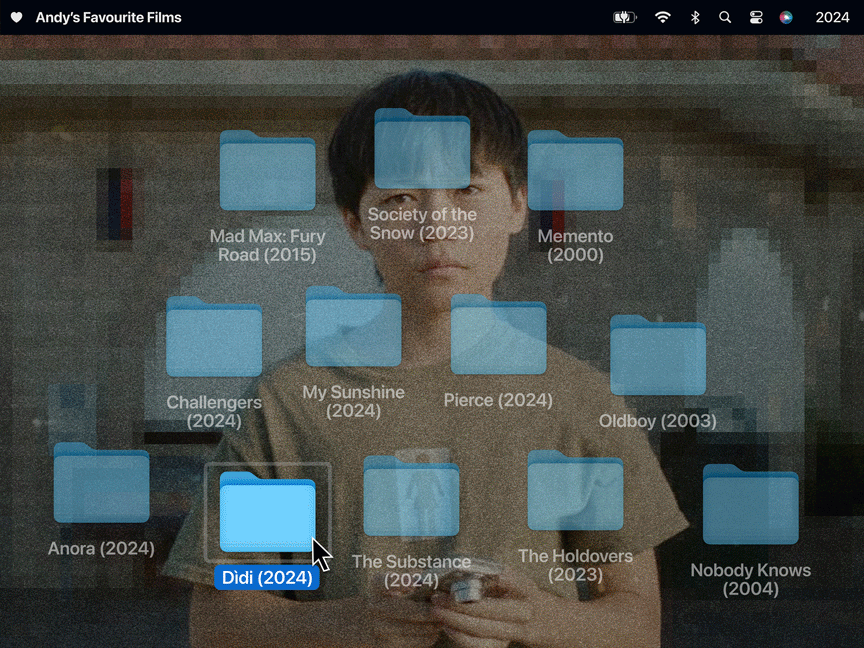
Task: Open the Pierce (2024) folder icon
Action: point(498,334)
